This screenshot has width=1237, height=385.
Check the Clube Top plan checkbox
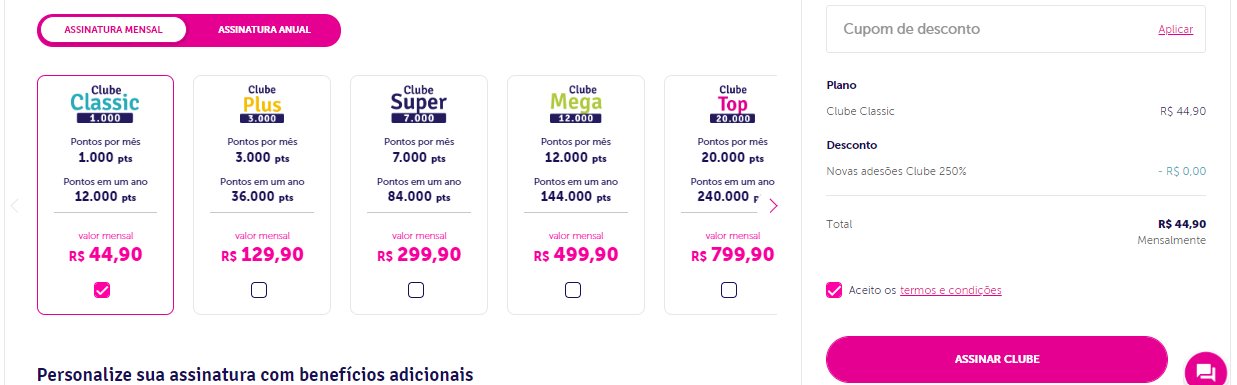point(729,290)
